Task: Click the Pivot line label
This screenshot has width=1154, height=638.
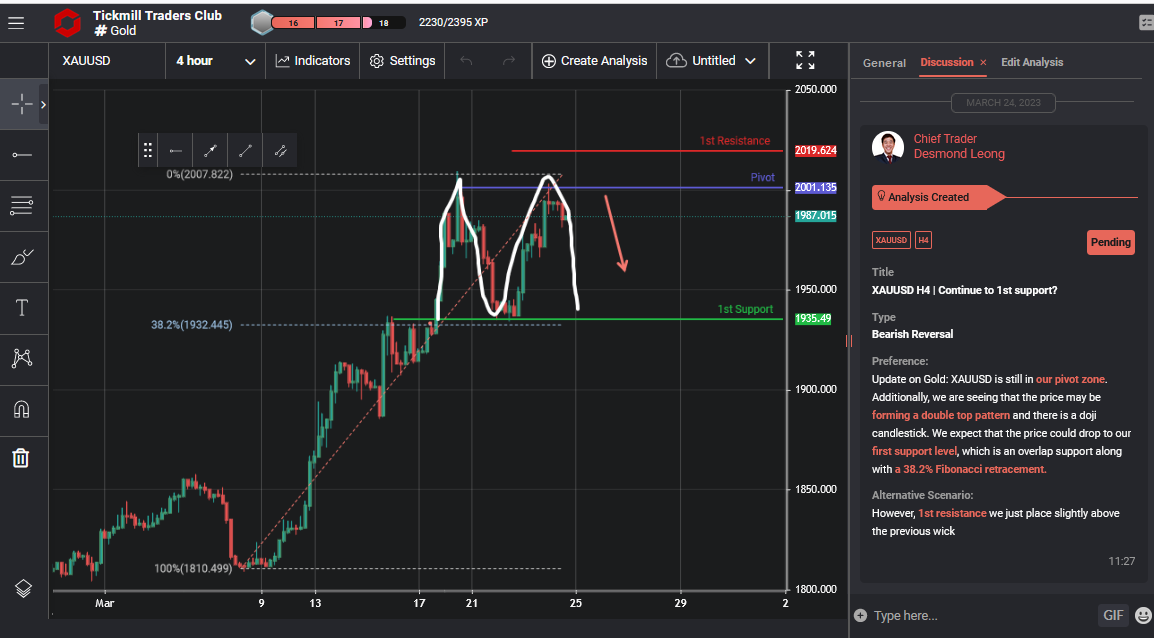Action: 762,177
